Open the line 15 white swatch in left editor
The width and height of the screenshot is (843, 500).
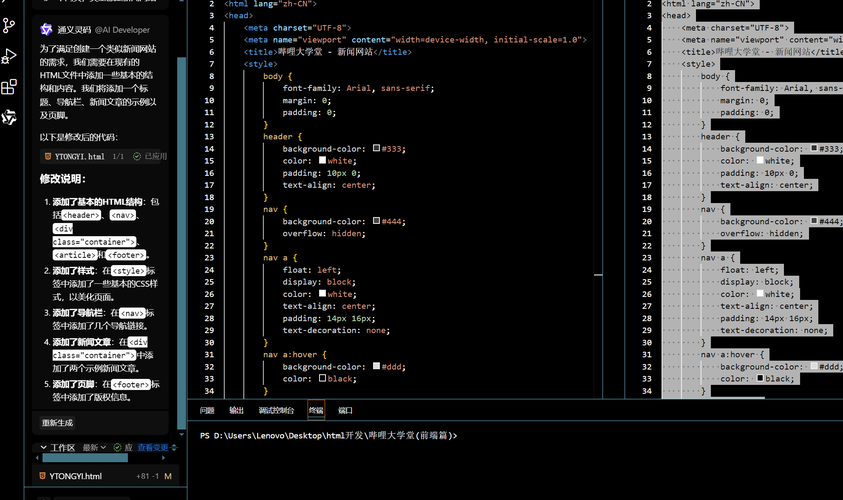tap(322, 160)
